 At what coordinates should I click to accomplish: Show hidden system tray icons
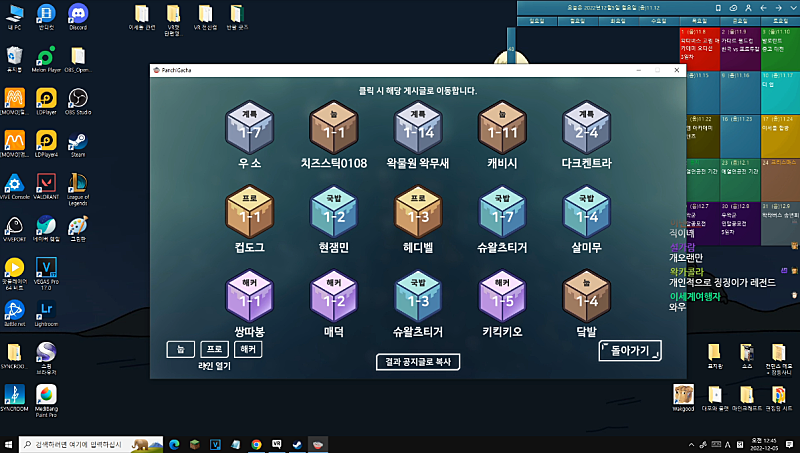pyautogui.click(x=691, y=445)
